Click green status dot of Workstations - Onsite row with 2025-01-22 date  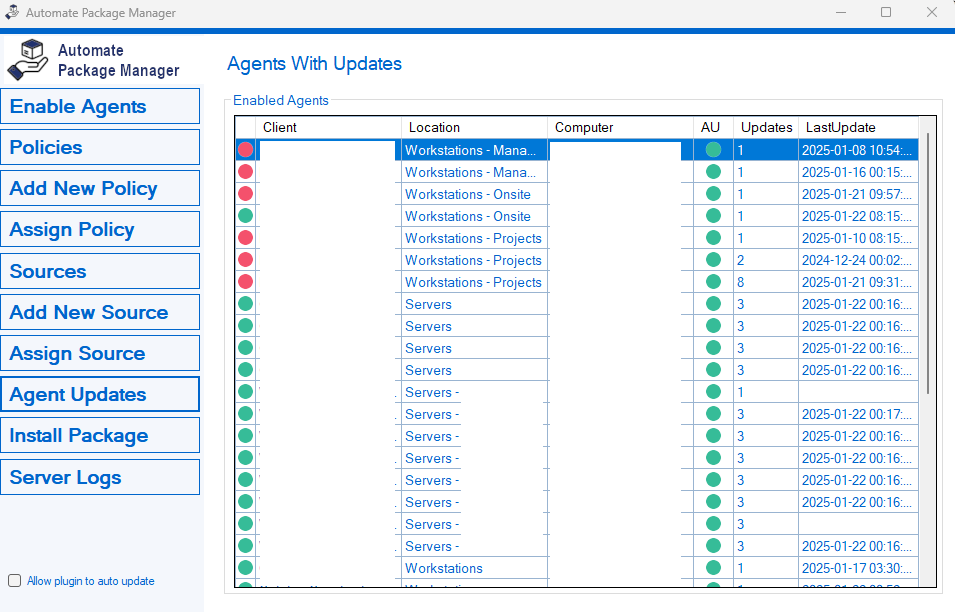(x=245, y=216)
